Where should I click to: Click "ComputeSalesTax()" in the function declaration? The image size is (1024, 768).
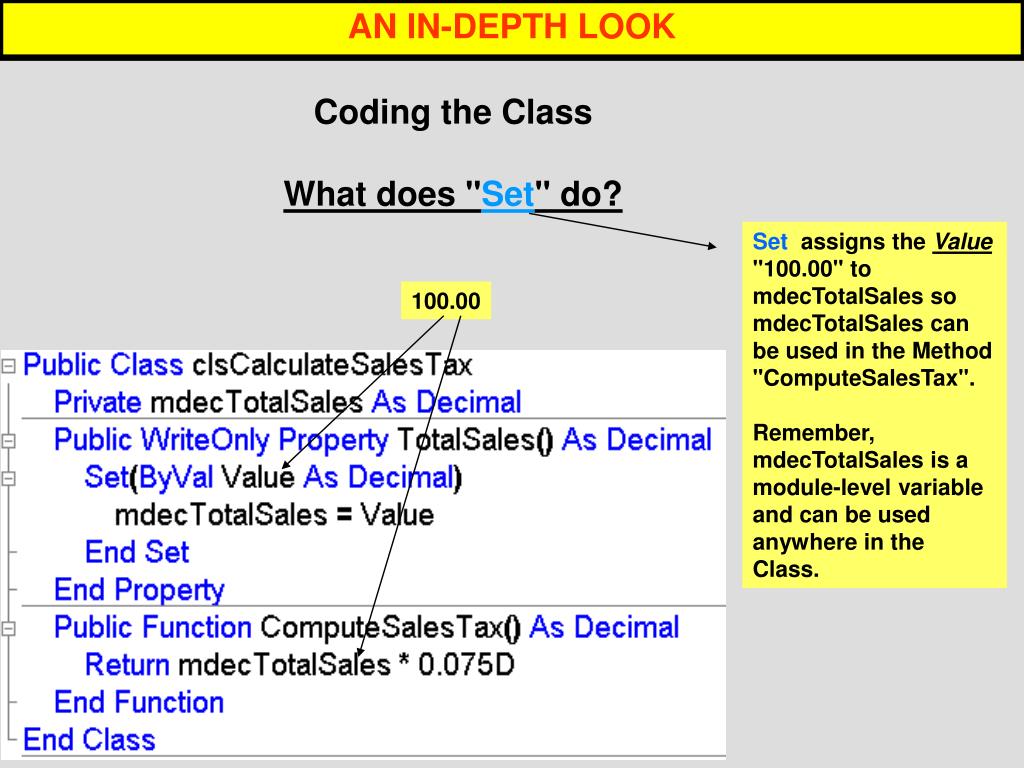click(391, 628)
